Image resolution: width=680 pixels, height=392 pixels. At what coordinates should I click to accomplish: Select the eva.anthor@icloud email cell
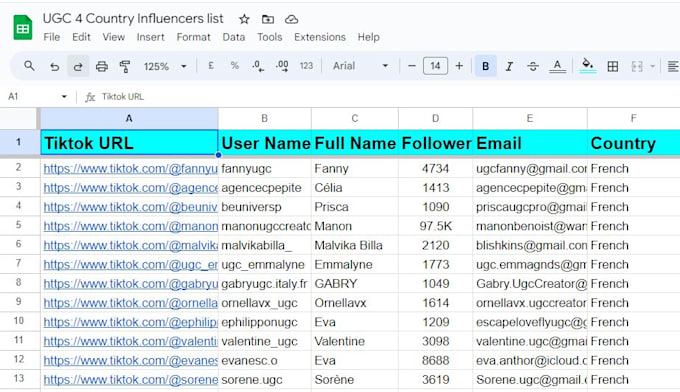530,360
